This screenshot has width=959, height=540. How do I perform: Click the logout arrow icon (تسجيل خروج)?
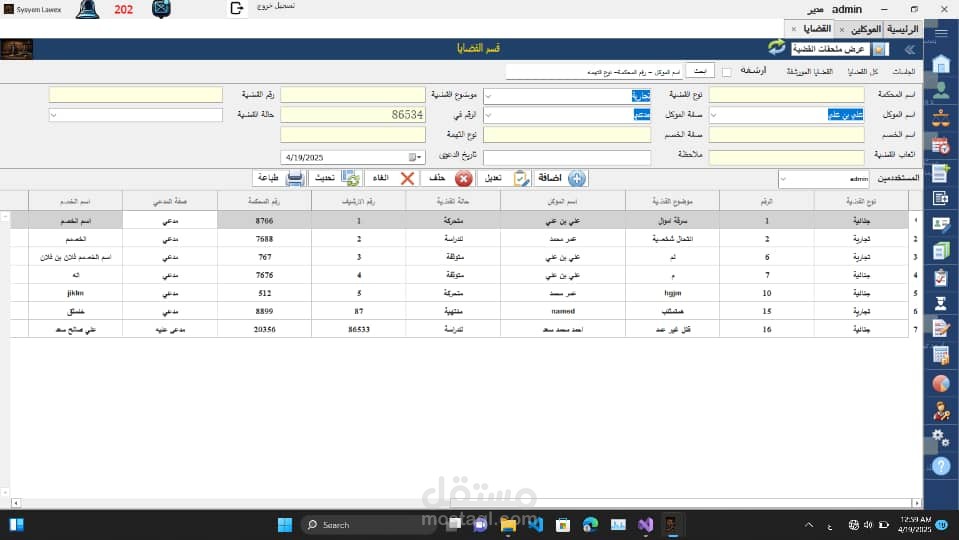click(x=237, y=9)
